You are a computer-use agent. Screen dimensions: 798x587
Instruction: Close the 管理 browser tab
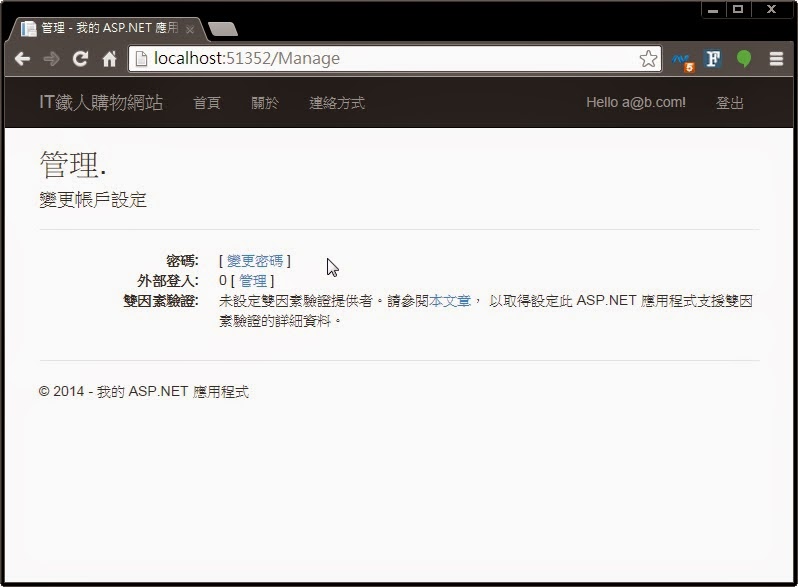(190, 30)
